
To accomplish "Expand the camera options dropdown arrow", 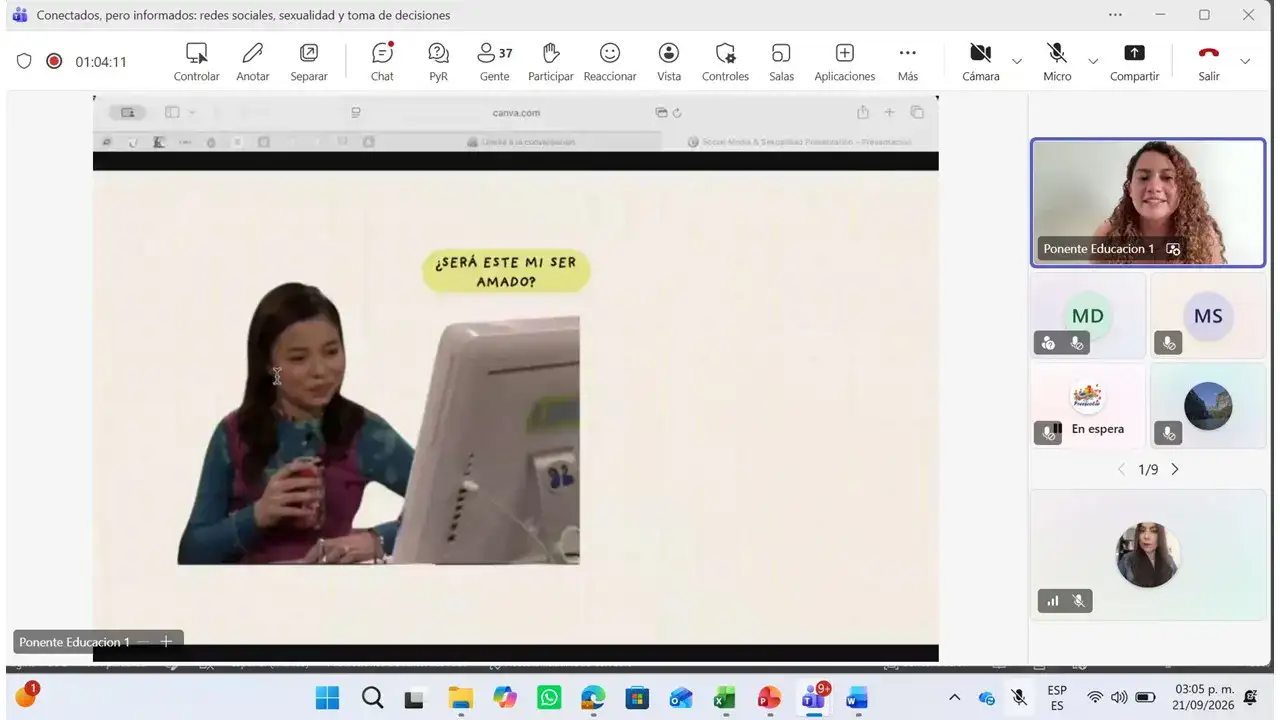I will (x=1017, y=61).
